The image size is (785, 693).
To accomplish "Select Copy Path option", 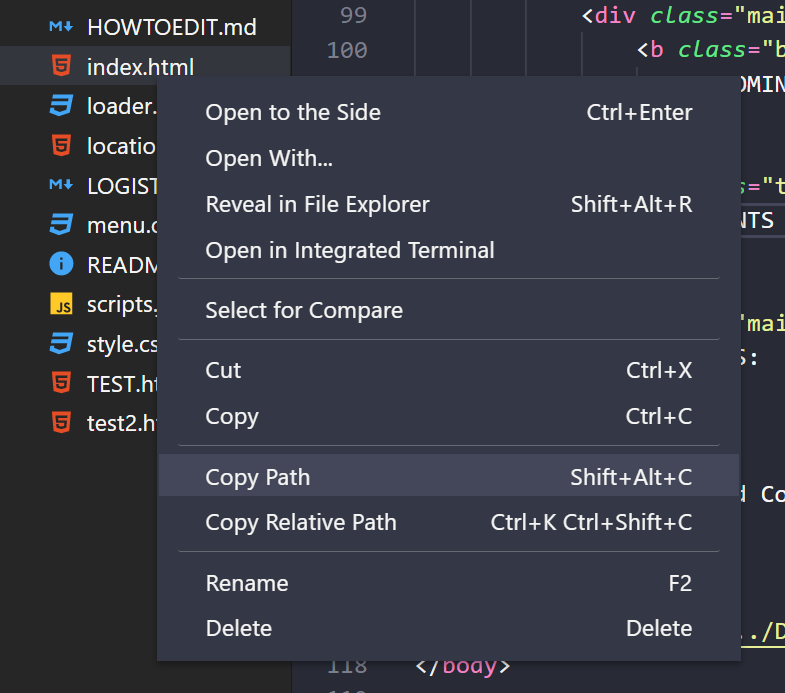I will [x=449, y=477].
